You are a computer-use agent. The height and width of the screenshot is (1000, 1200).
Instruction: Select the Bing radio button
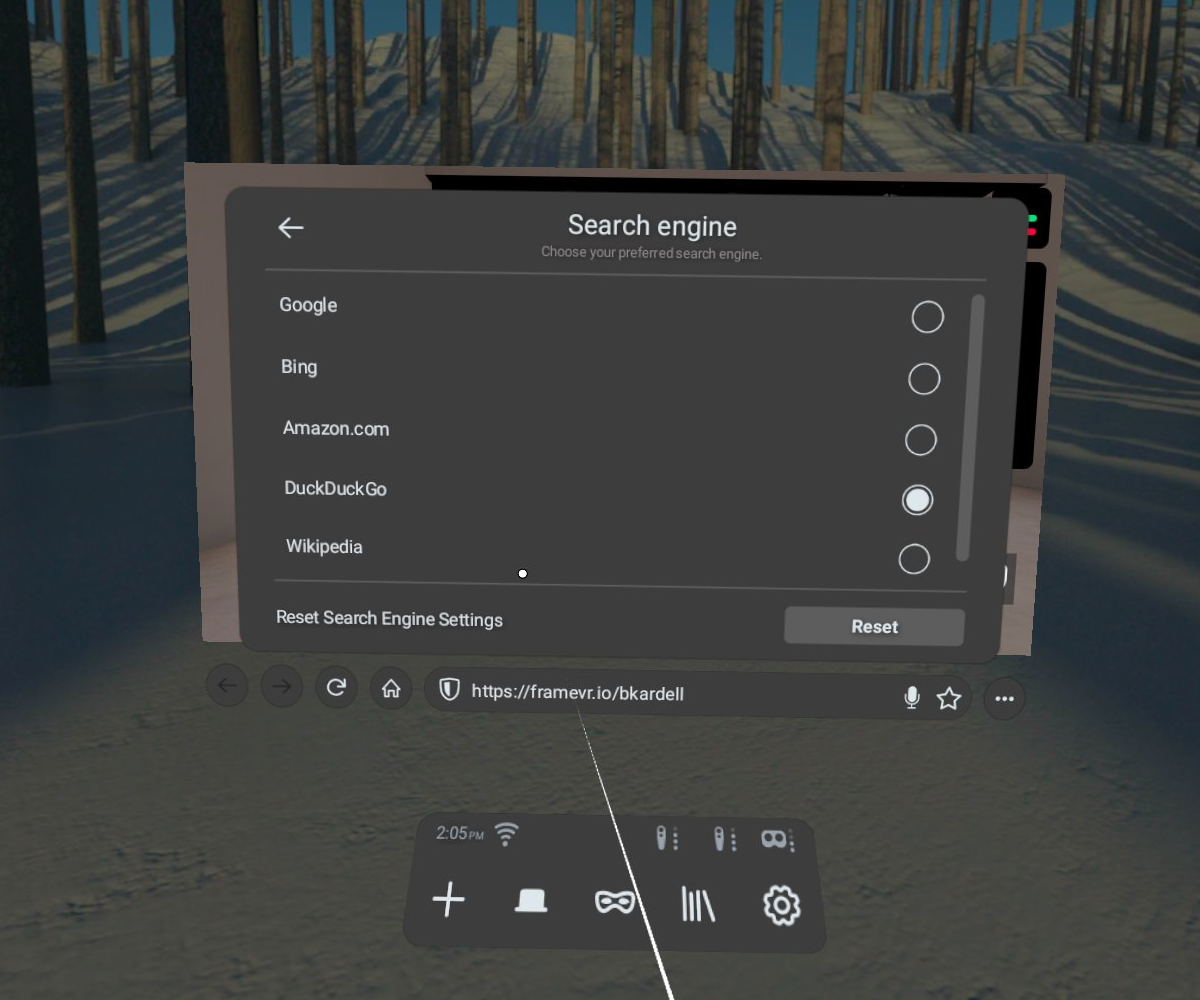point(924,379)
